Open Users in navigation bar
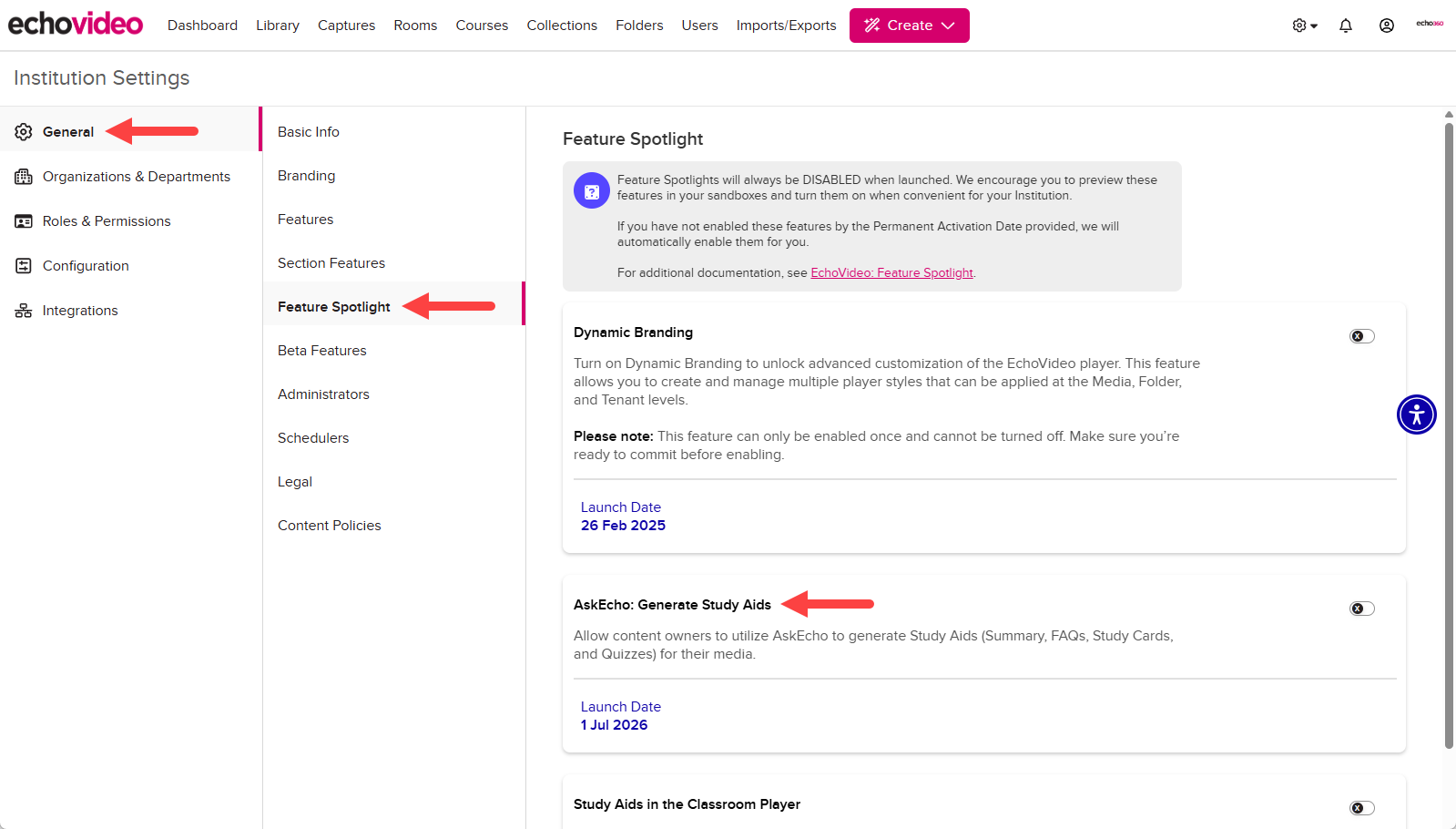1456x829 pixels. 699,26
